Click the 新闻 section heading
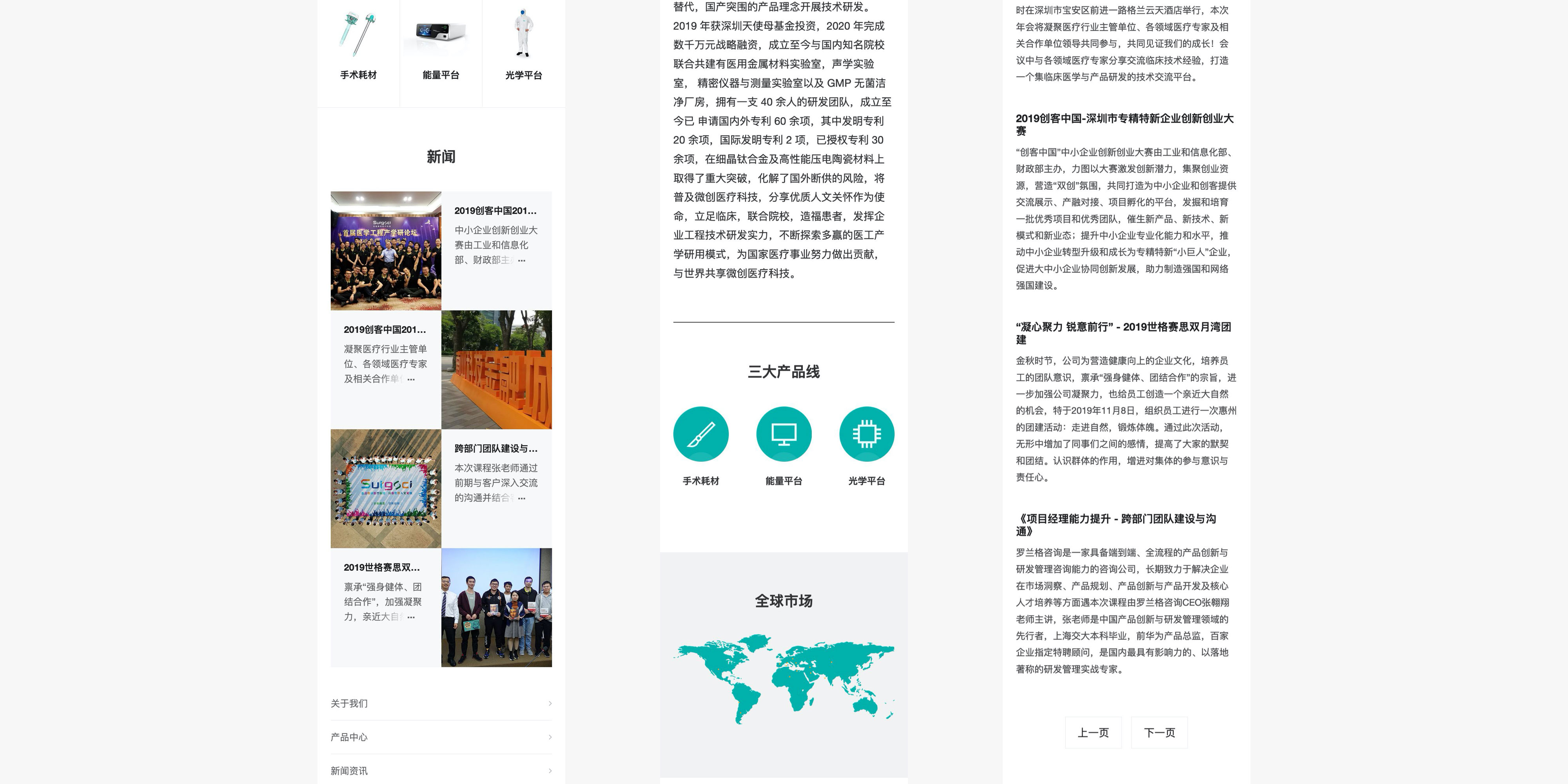 click(441, 157)
